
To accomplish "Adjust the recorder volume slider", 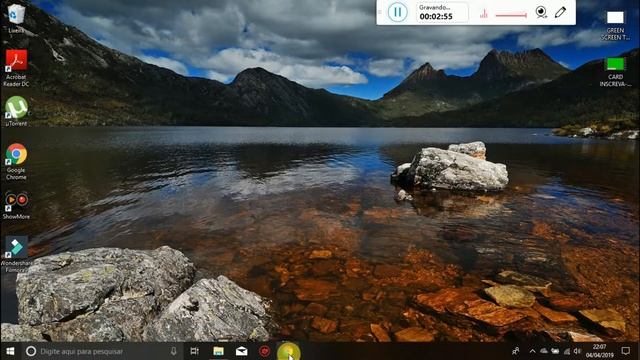I will 511,15.
